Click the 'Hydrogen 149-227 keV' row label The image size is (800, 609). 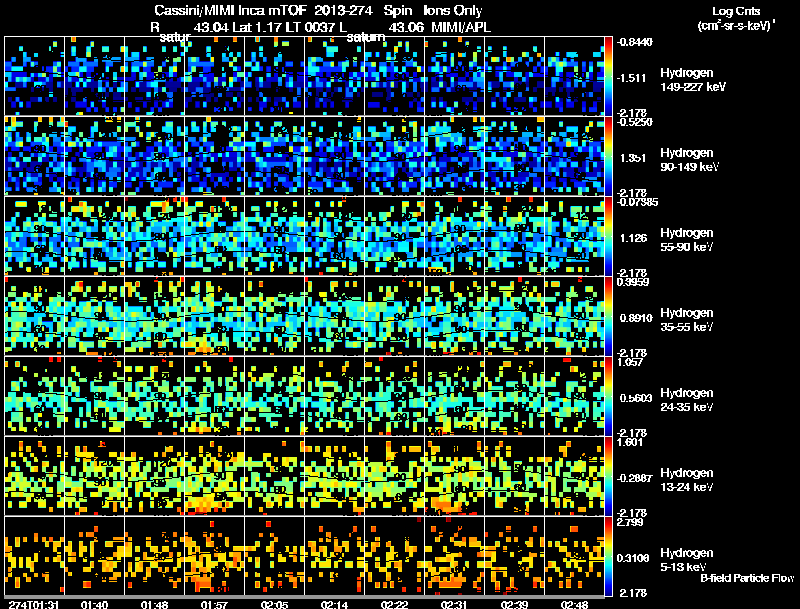coord(693,80)
